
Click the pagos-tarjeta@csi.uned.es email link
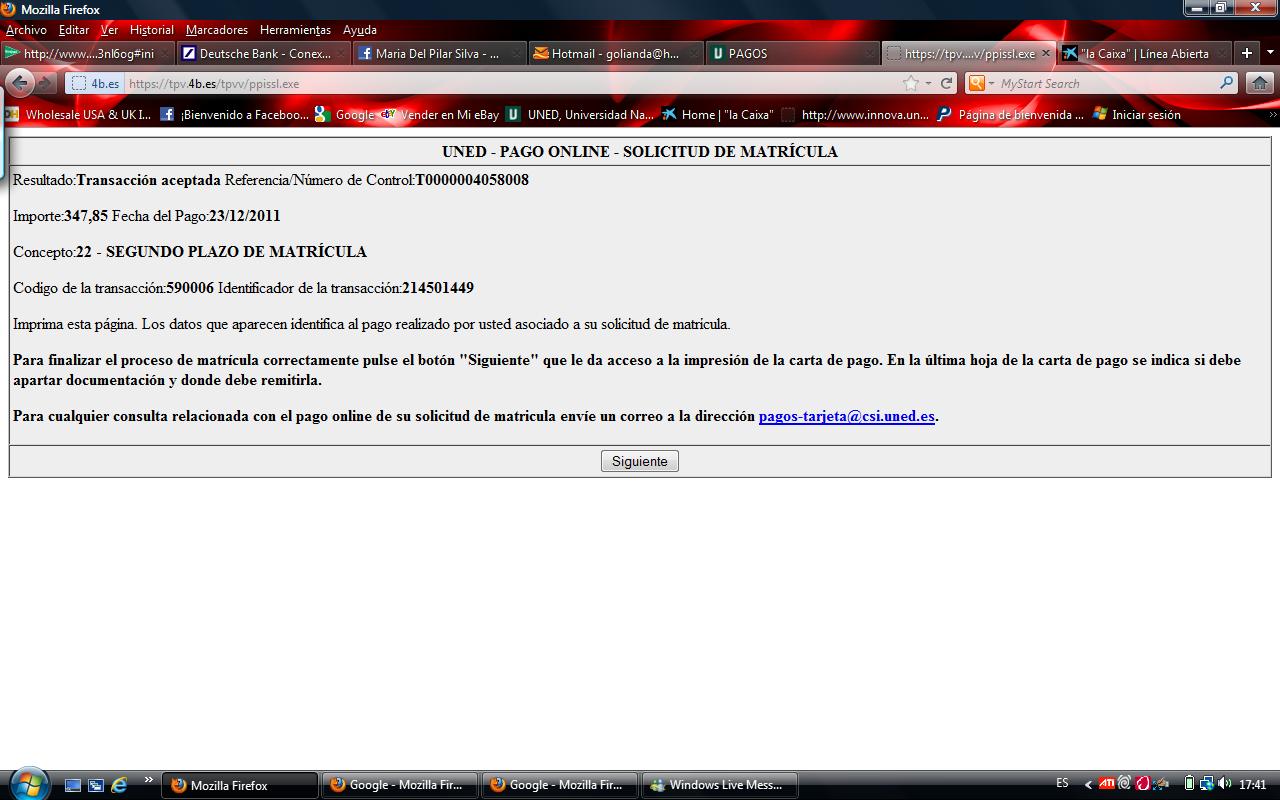point(846,416)
